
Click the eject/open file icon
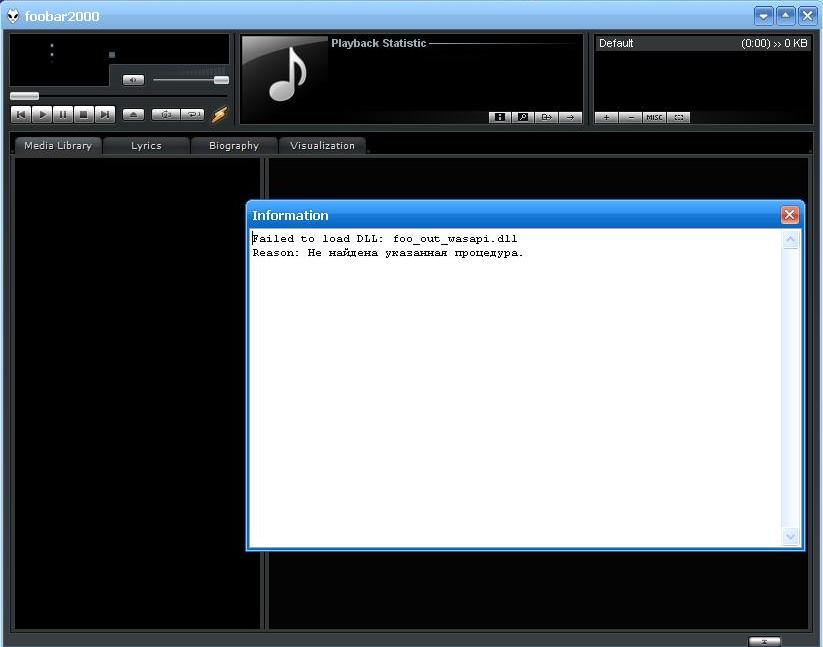coord(134,115)
